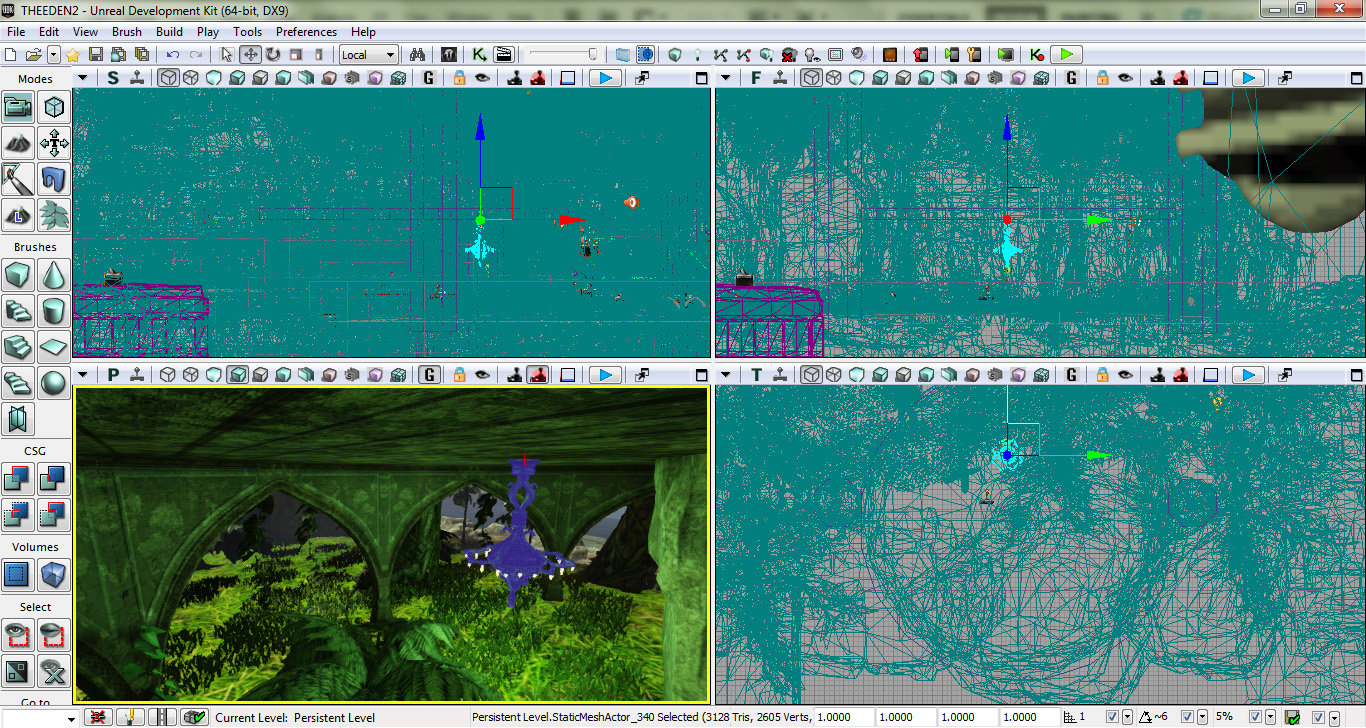Open the Build menu
Image resolution: width=1366 pixels, height=728 pixels.
[169, 32]
